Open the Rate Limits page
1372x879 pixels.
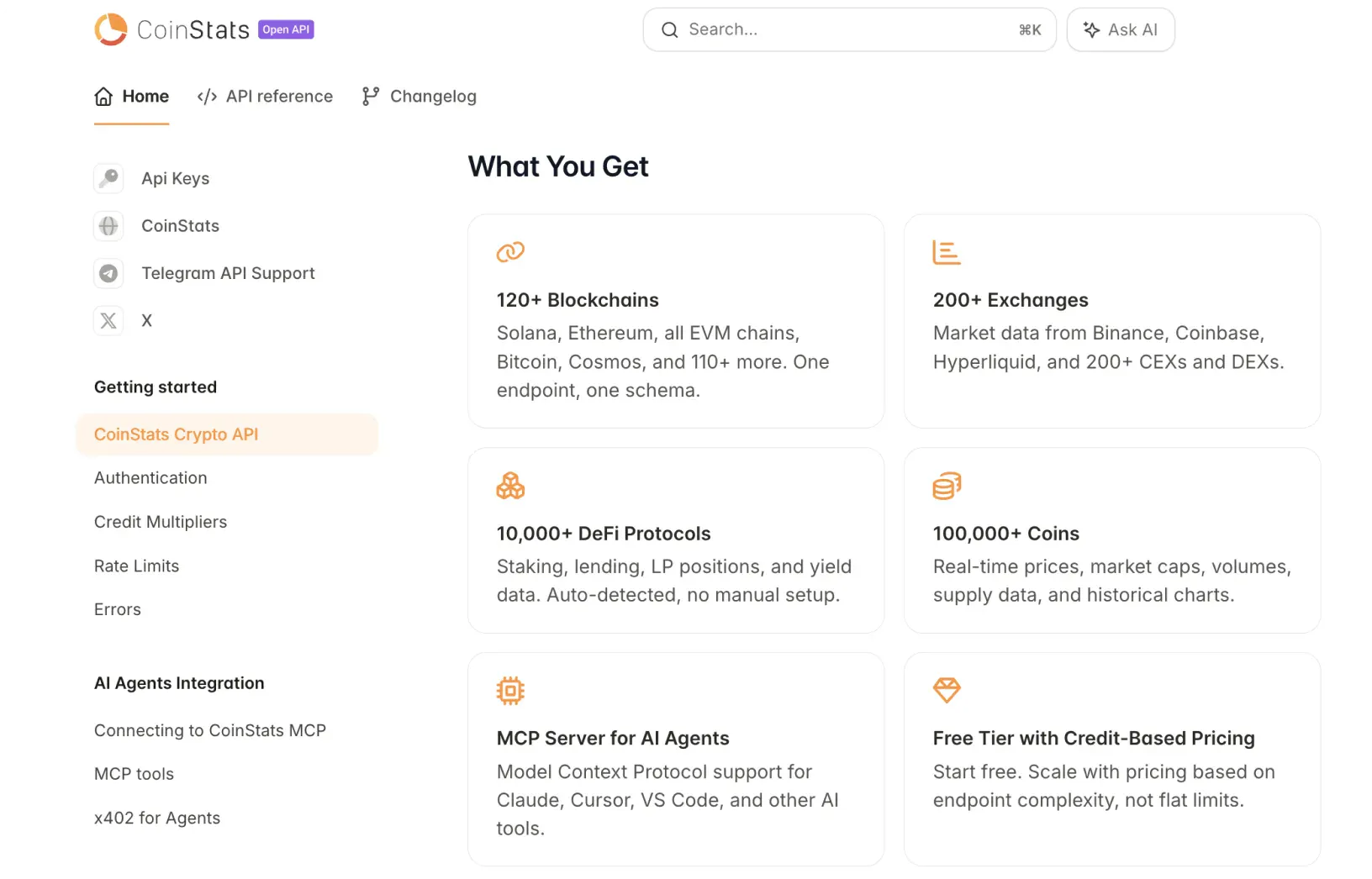pos(136,566)
